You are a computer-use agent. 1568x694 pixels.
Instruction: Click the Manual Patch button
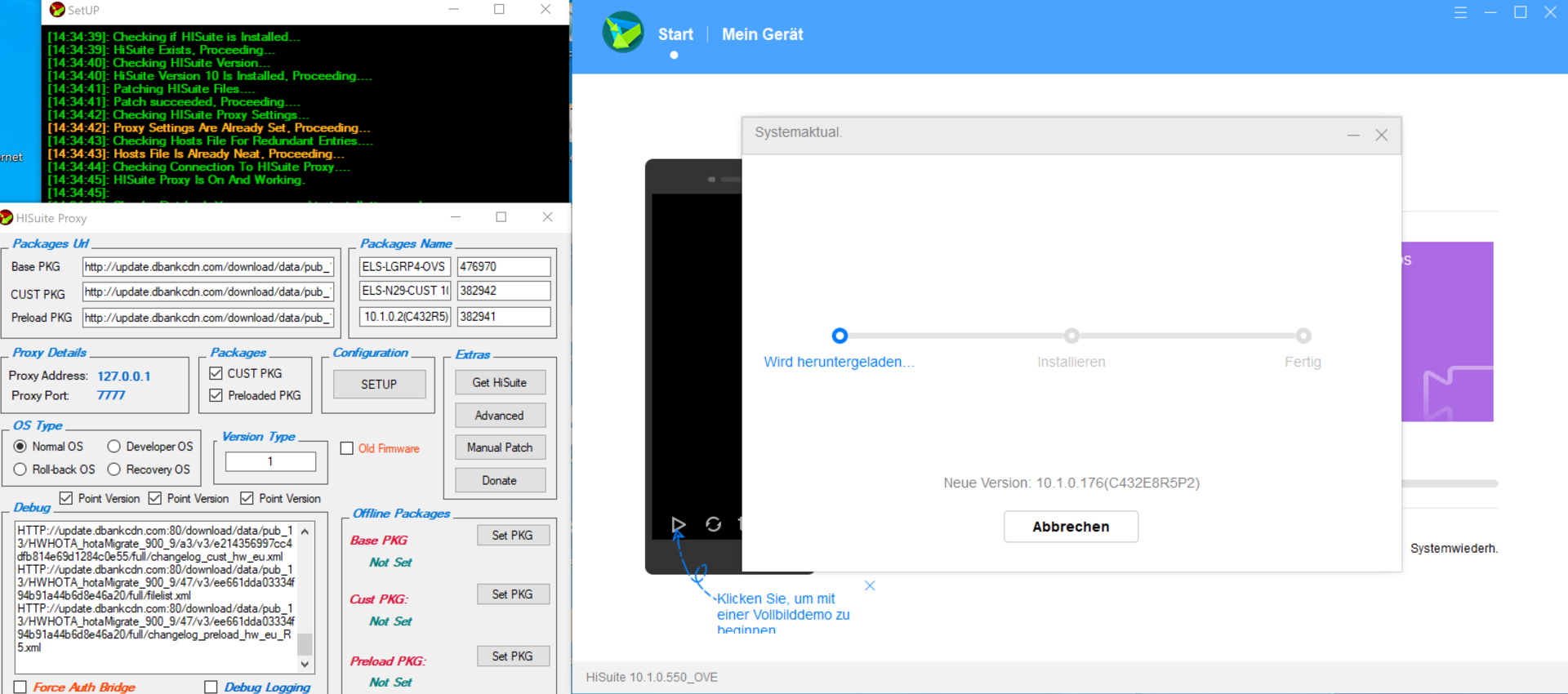click(500, 447)
